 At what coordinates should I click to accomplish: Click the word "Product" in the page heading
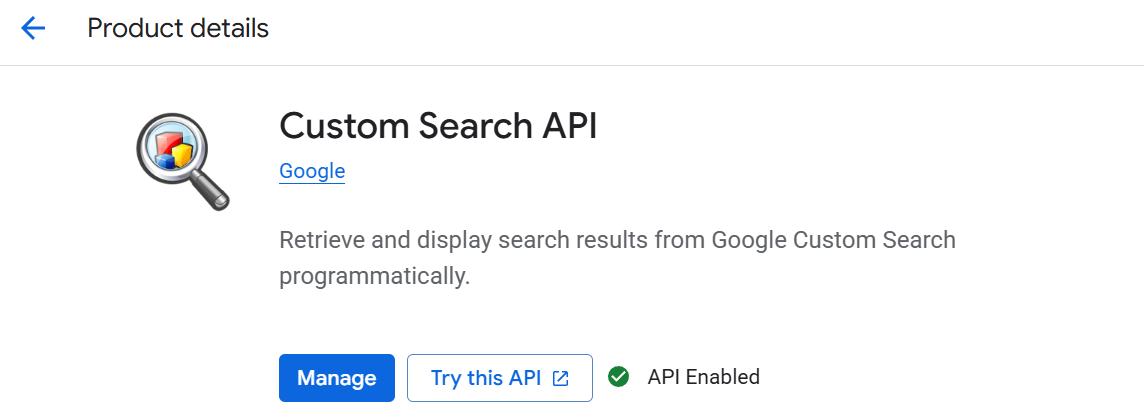coord(127,28)
